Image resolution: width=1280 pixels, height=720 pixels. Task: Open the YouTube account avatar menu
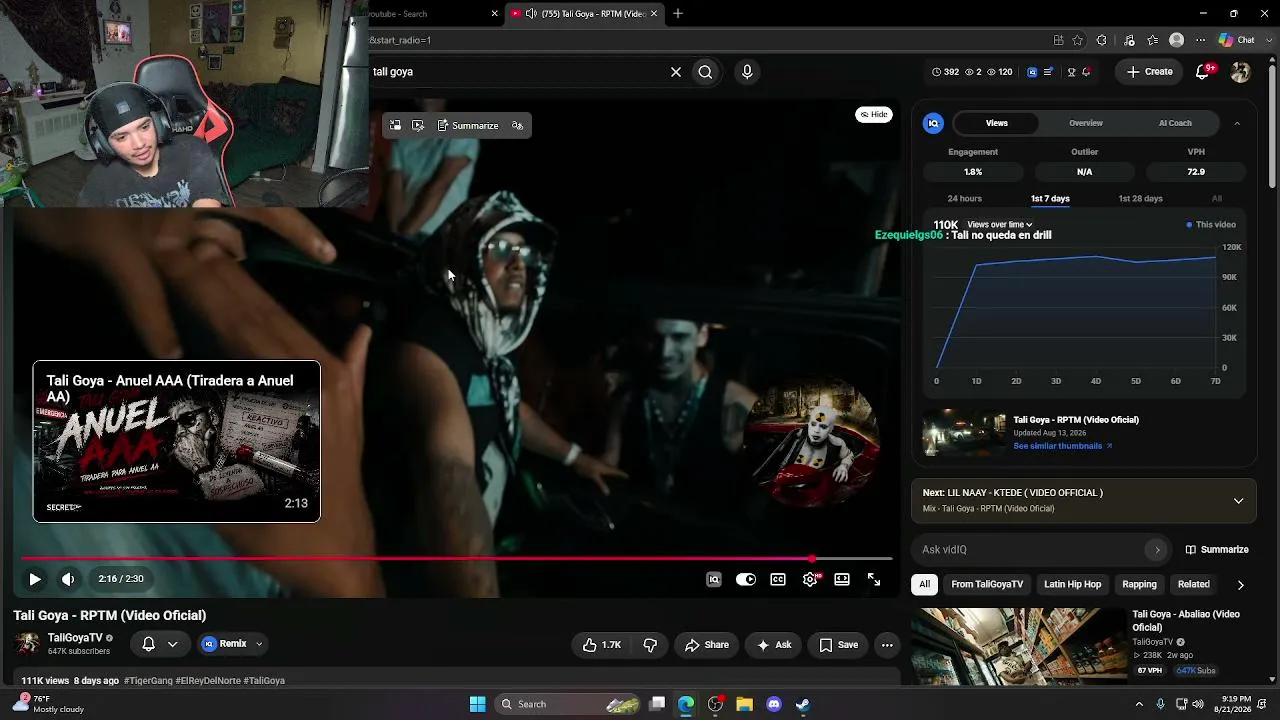pos(1241,72)
